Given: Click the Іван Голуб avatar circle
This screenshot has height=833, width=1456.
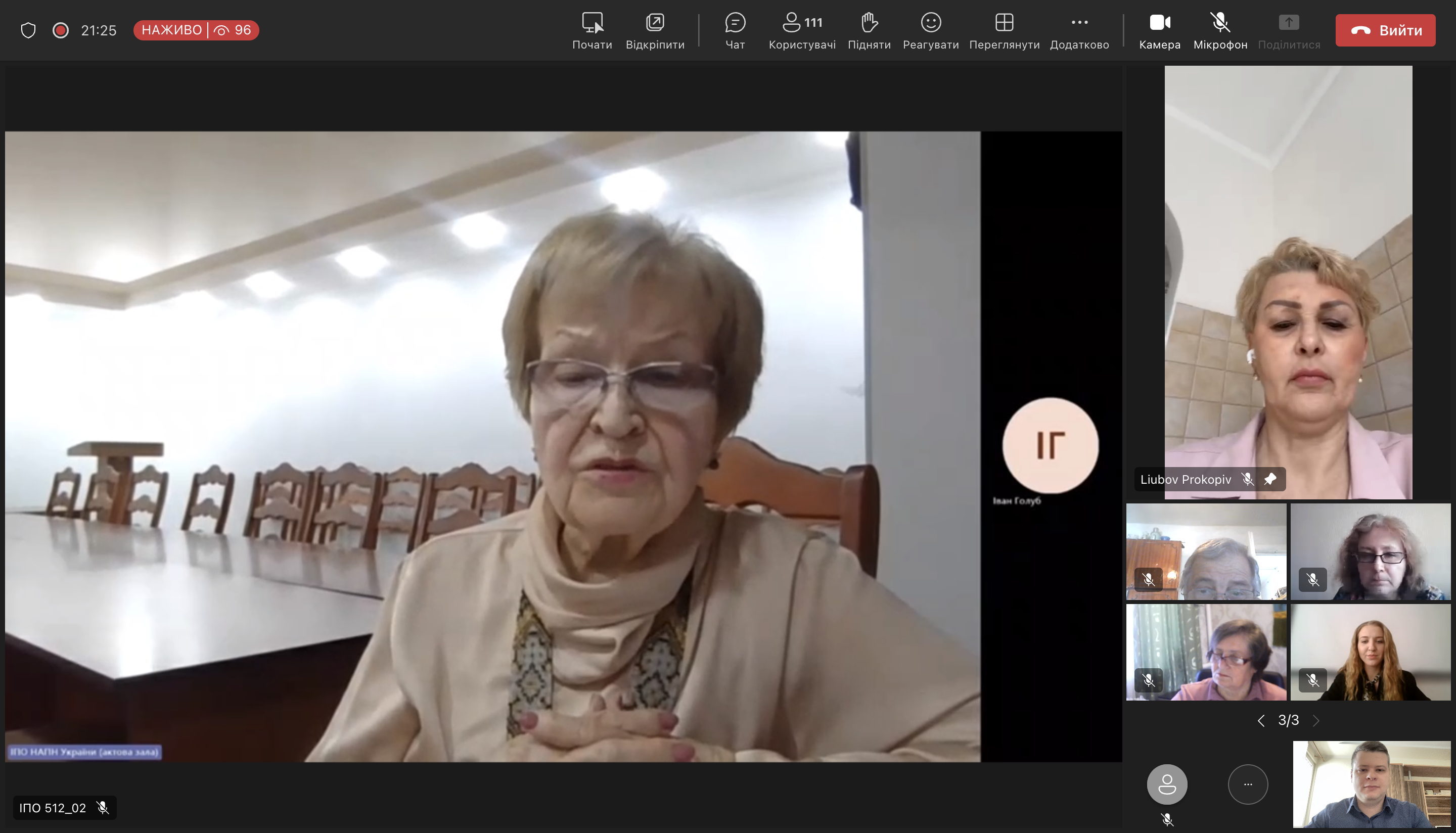Looking at the screenshot, I should 1050,445.
